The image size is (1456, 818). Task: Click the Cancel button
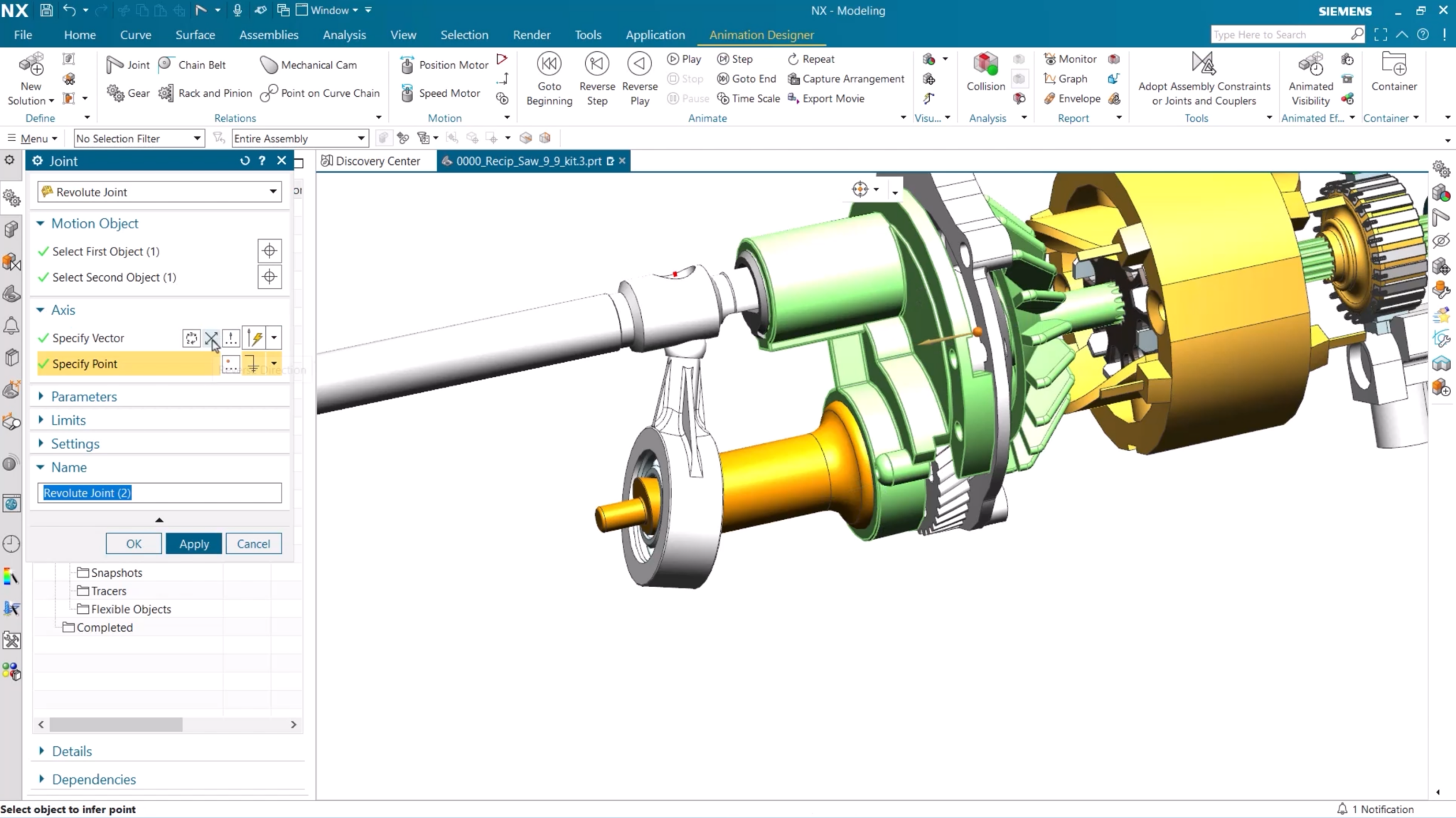(x=253, y=543)
